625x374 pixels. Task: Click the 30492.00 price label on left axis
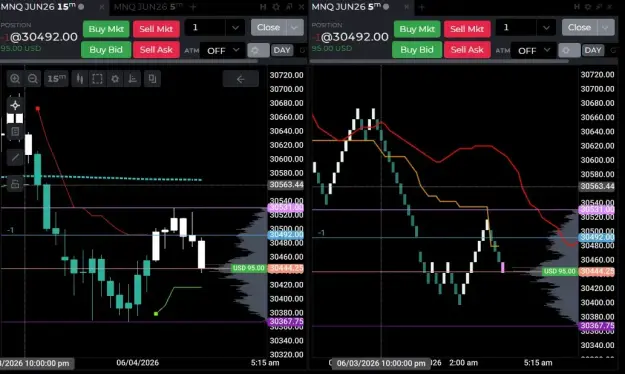point(286,235)
